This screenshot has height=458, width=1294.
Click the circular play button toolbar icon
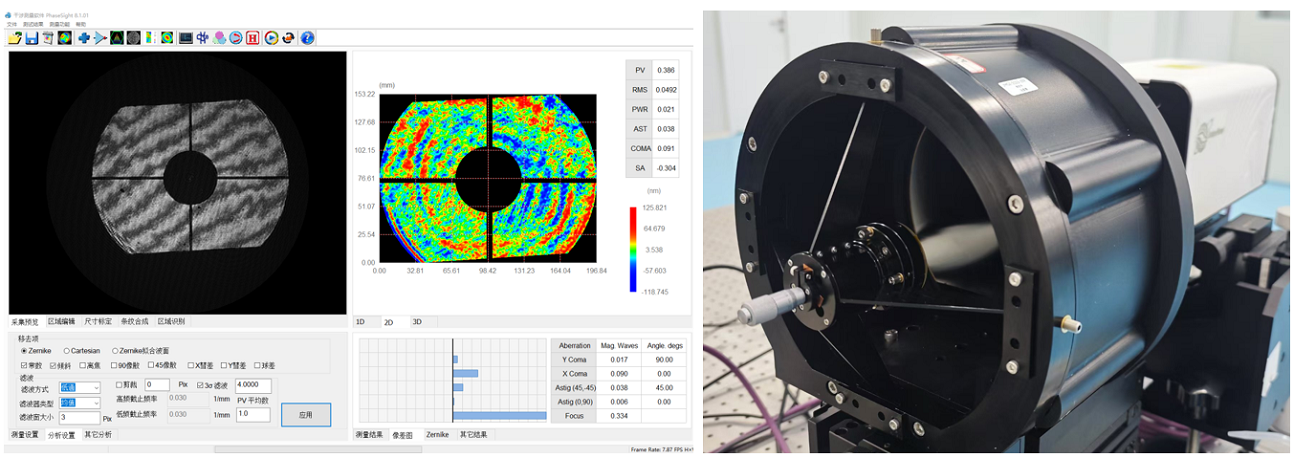[271, 38]
